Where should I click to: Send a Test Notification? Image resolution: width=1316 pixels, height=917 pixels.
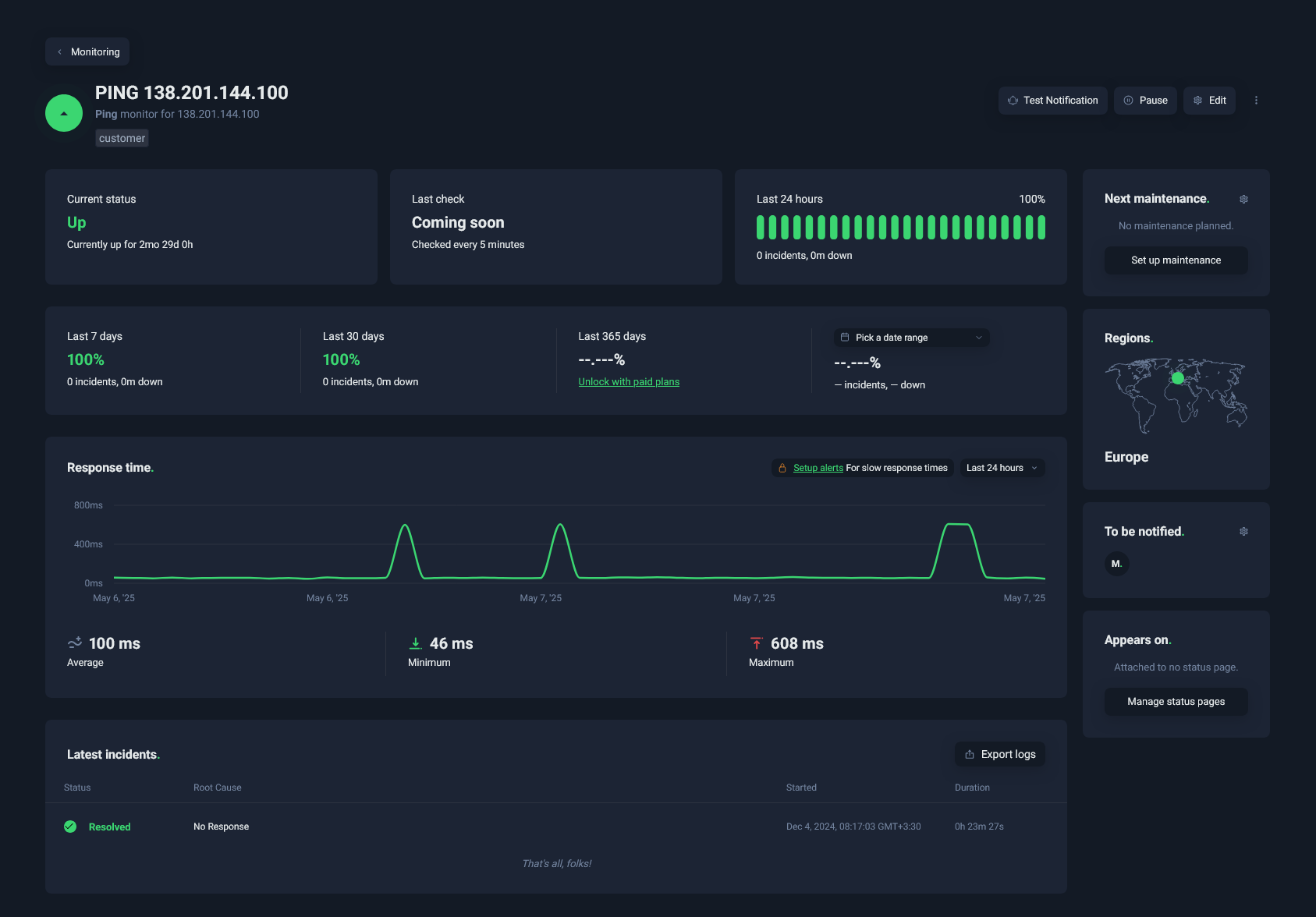[x=1052, y=101]
